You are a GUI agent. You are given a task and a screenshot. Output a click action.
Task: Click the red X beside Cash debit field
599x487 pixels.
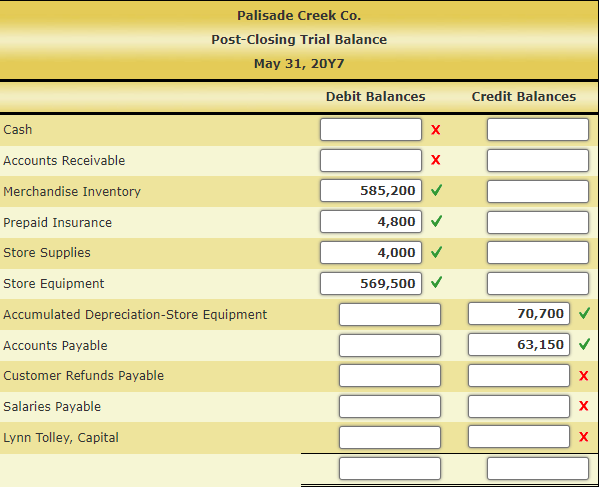[435, 130]
